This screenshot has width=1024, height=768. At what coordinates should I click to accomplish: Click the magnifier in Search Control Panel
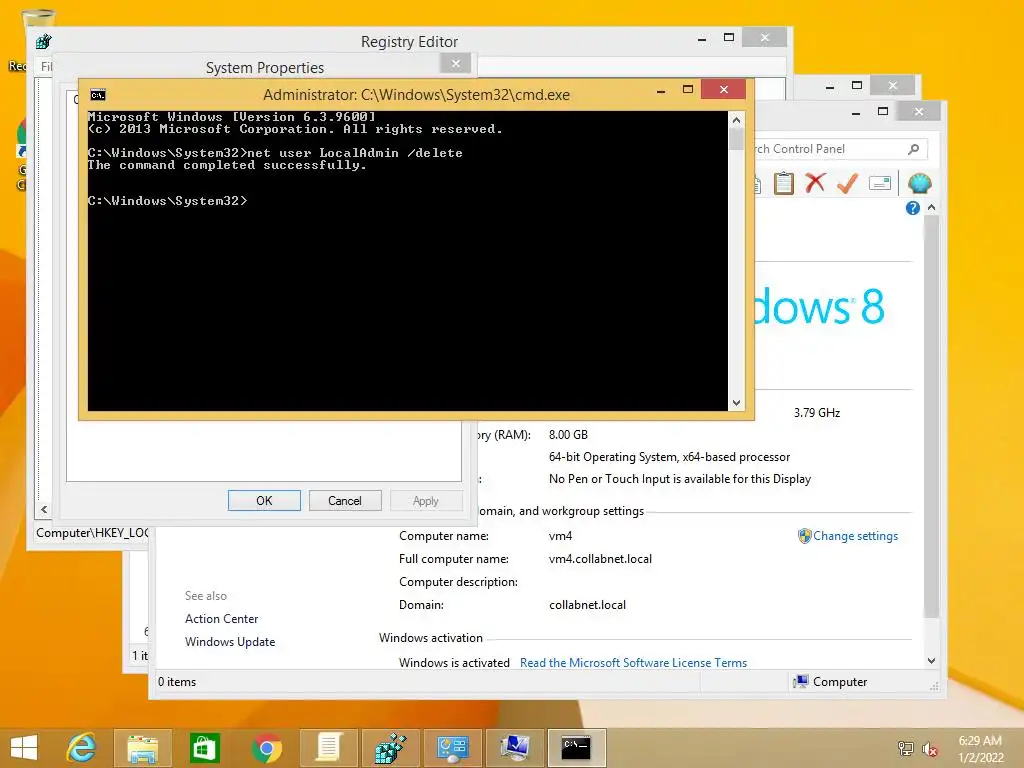tap(914, 149)
